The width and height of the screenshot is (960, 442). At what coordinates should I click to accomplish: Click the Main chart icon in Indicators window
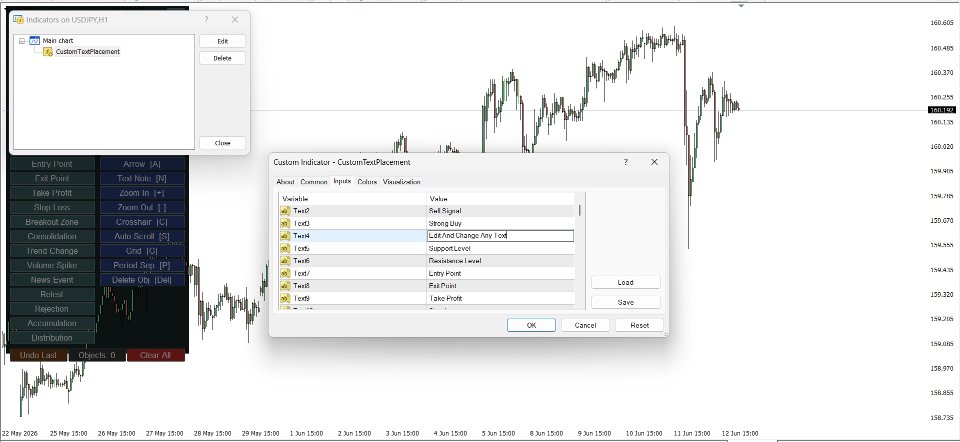[x=34, y=40]
